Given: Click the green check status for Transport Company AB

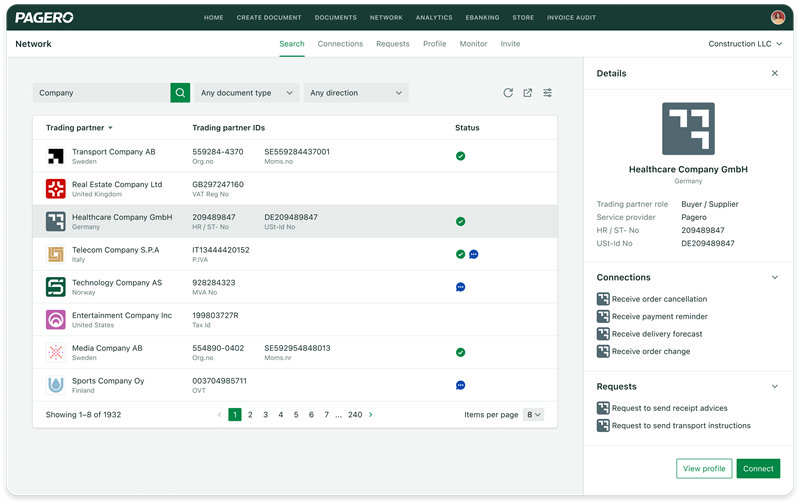Looking at the screenshot, I should (460, 156).
